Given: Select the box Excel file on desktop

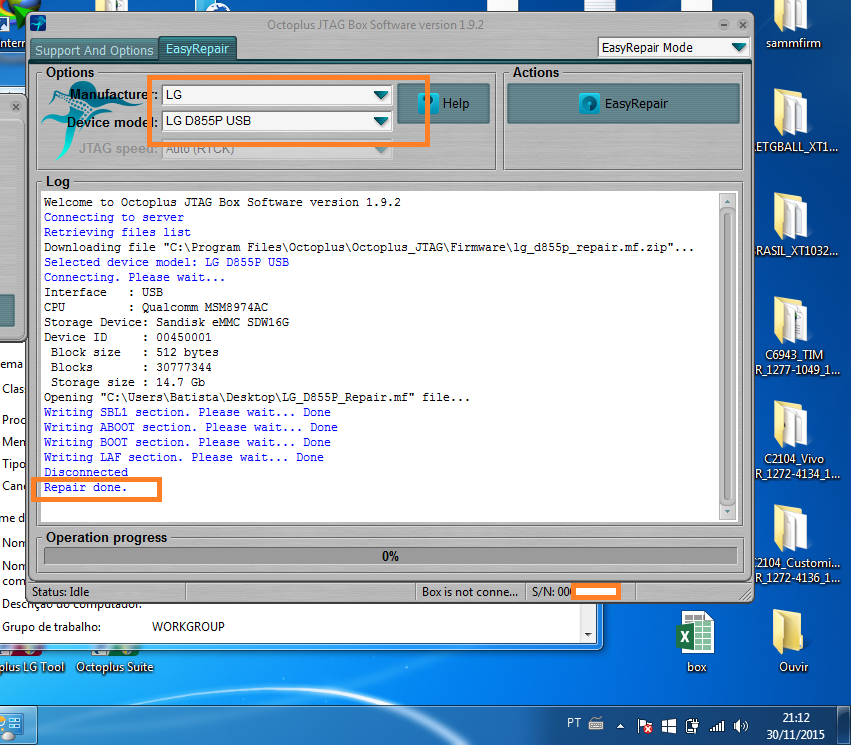Looking at the screenshot, I should [x=696, y=642].
